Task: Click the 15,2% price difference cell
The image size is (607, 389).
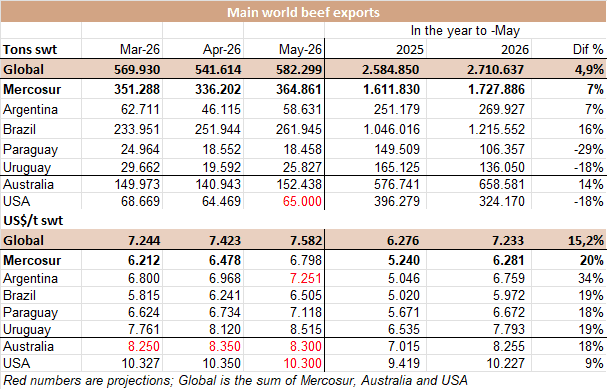Action: (586, 241)
